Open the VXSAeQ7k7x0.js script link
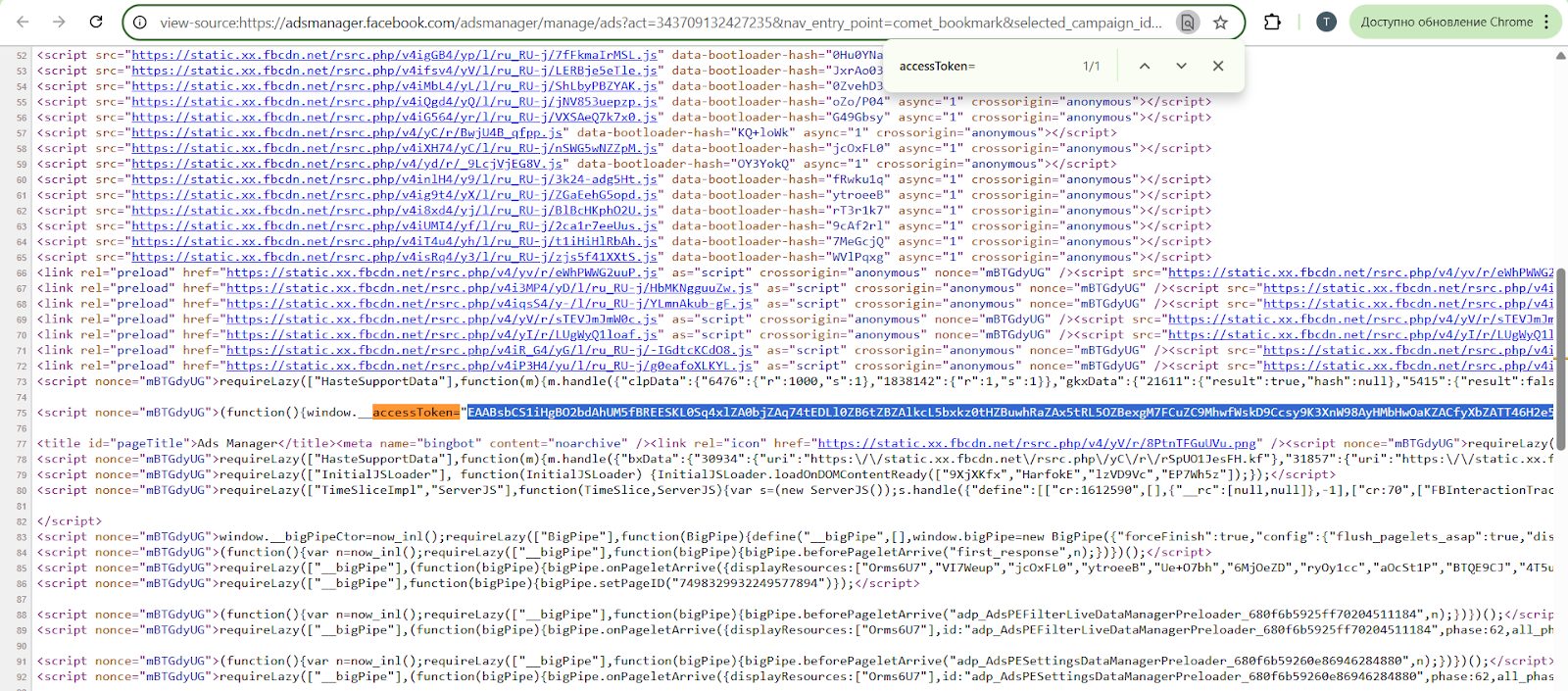The height and width of the screenshot is (691, 1568). [x=394, y=117]
